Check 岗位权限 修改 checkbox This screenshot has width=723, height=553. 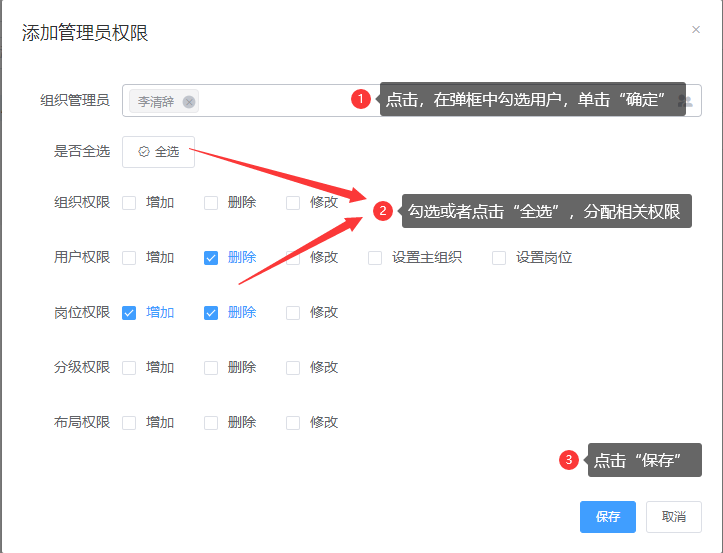pyautogui.click(x=293, y=313)
